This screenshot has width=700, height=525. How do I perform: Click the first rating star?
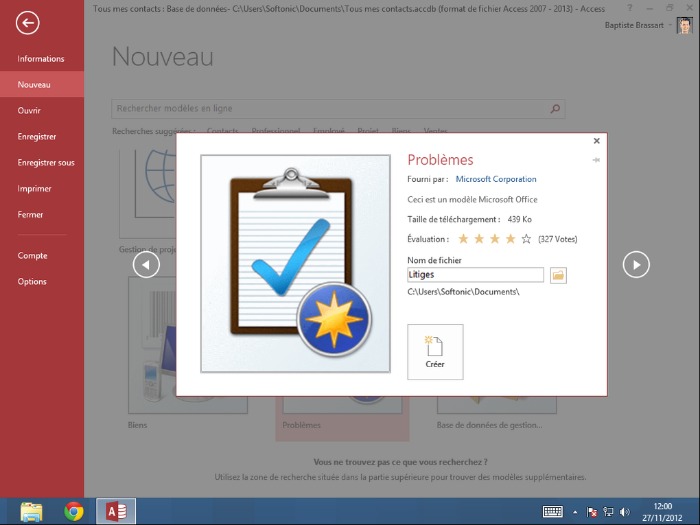[x=463, y=239]
